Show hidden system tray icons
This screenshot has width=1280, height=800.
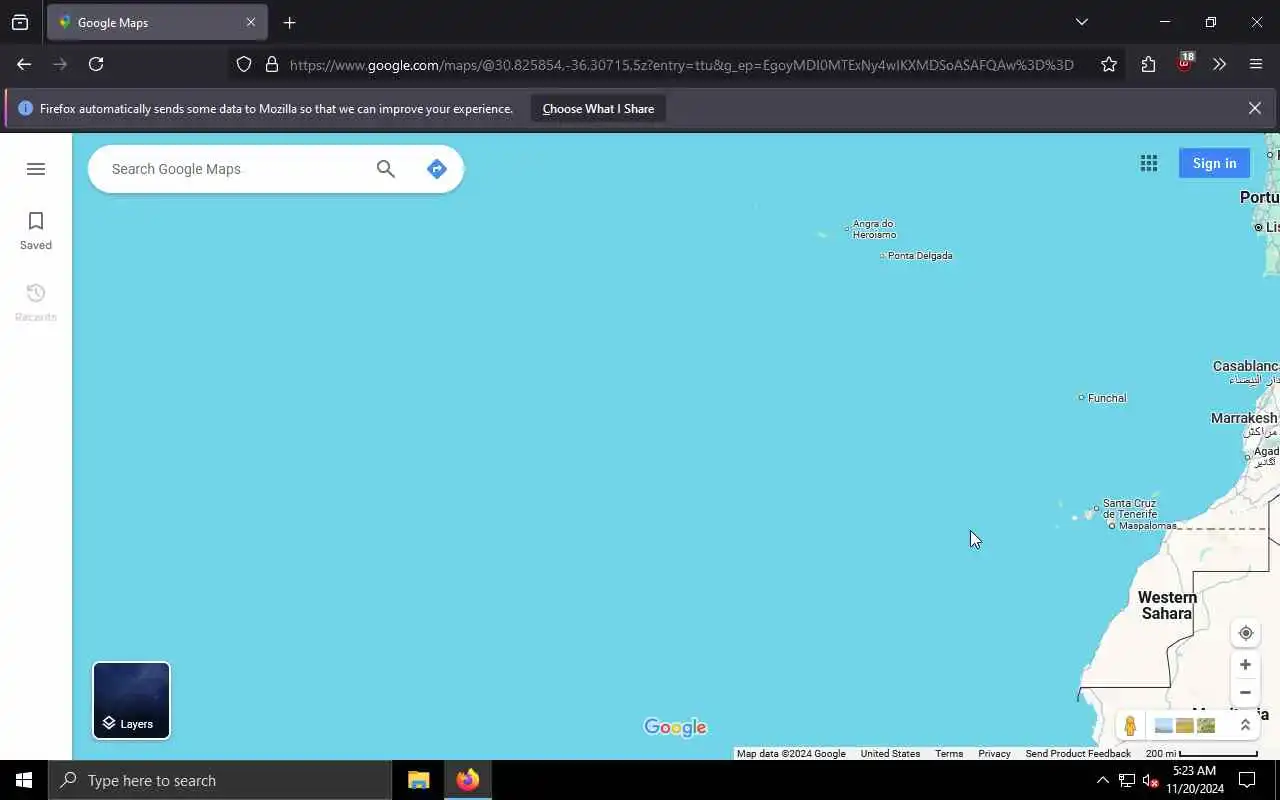[1102, 780]
